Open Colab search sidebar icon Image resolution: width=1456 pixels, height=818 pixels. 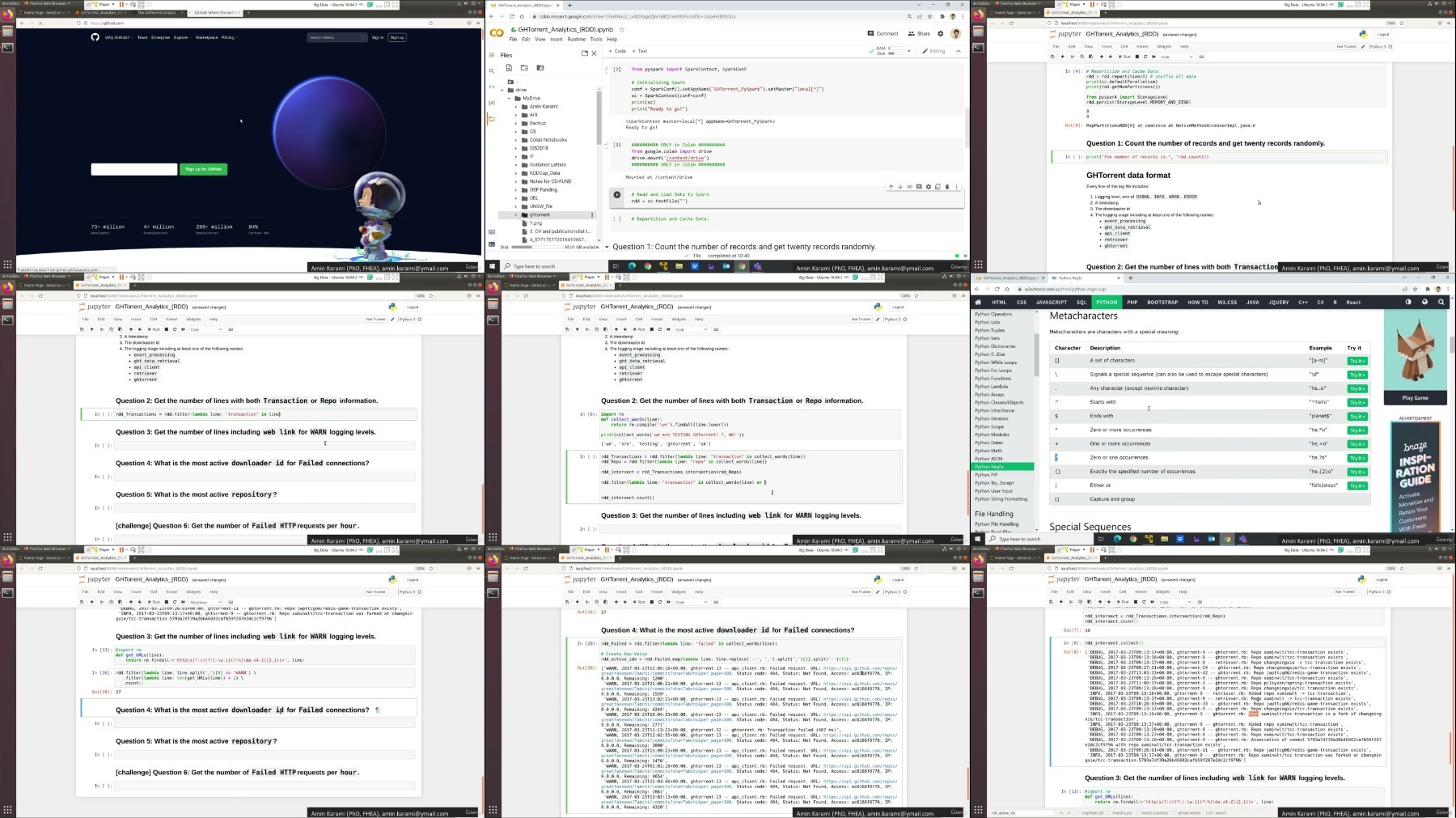coord(492,71)
